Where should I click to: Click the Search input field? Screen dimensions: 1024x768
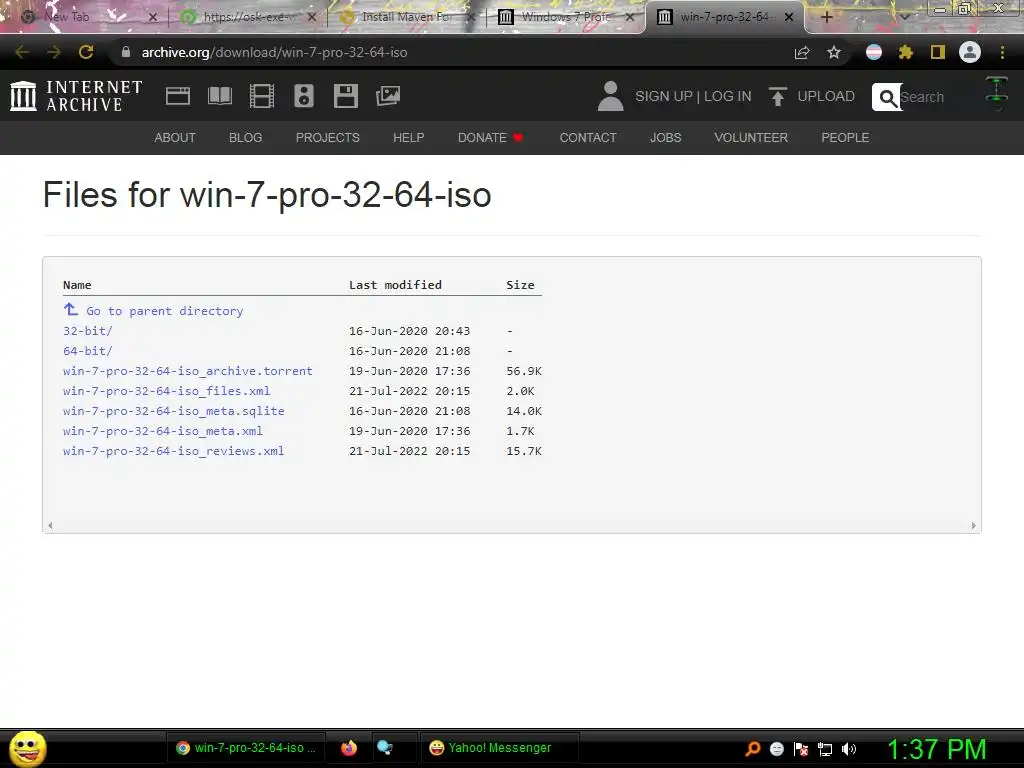click(934, 97)
